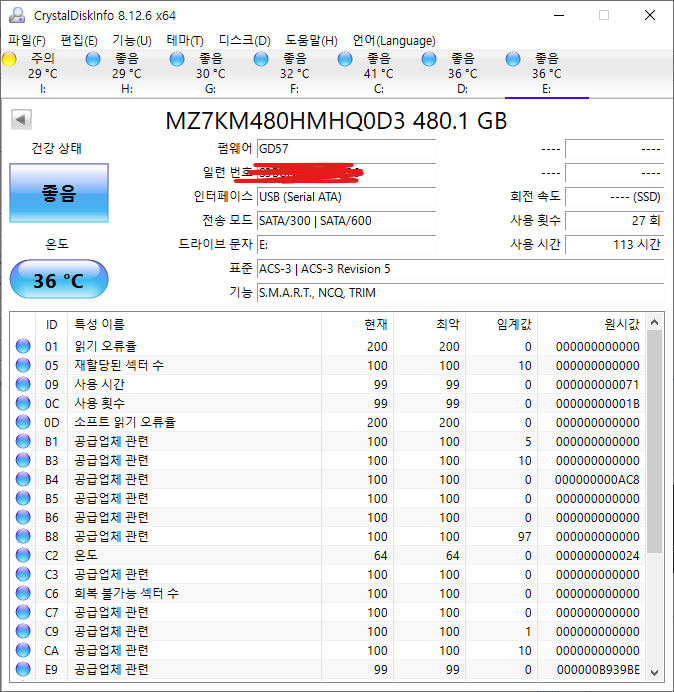
Task: Click the interface field USB (Serial ATA)
Action: click(346, 197)
